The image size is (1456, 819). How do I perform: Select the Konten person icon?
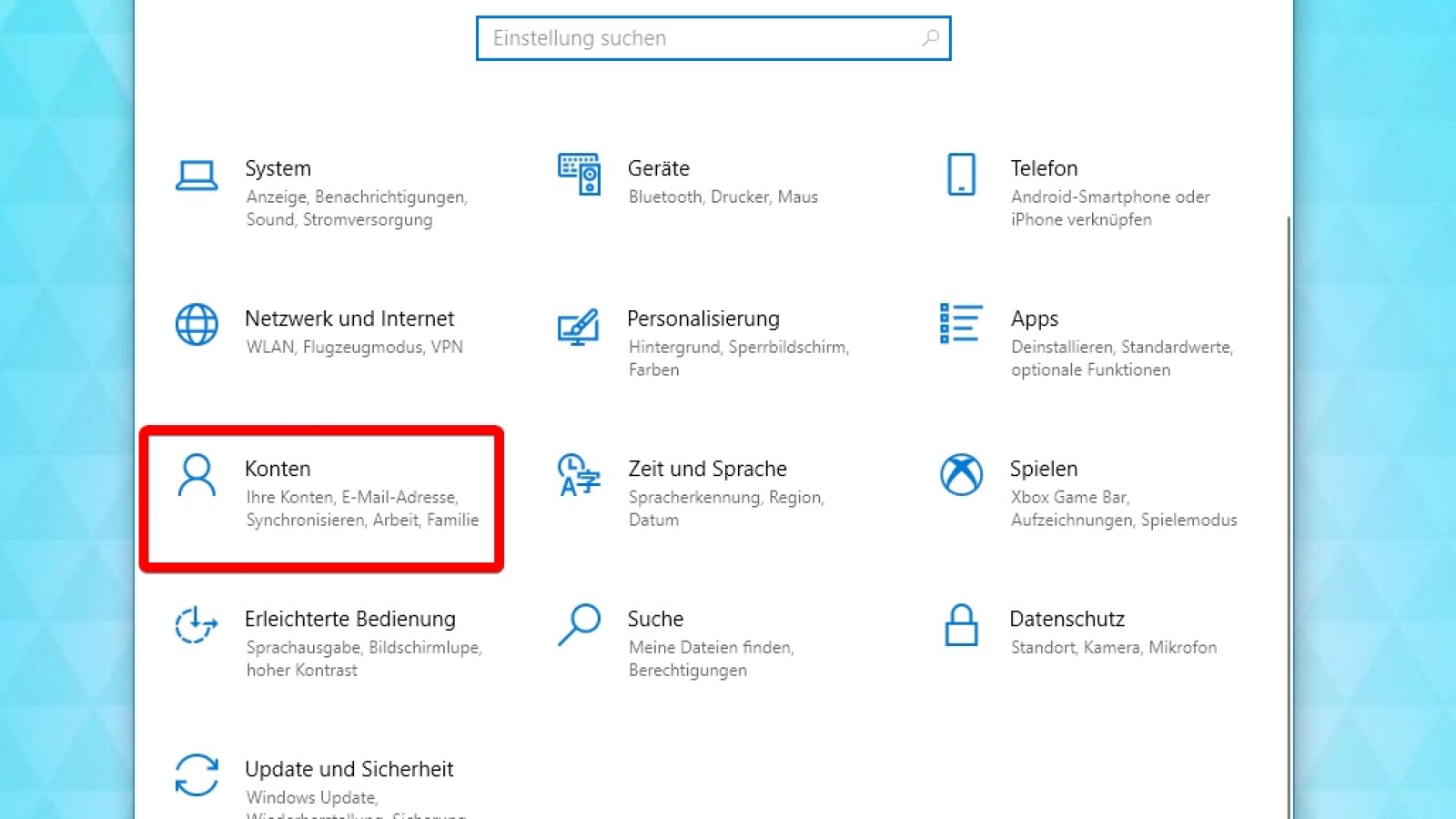[x=197, y=475]
